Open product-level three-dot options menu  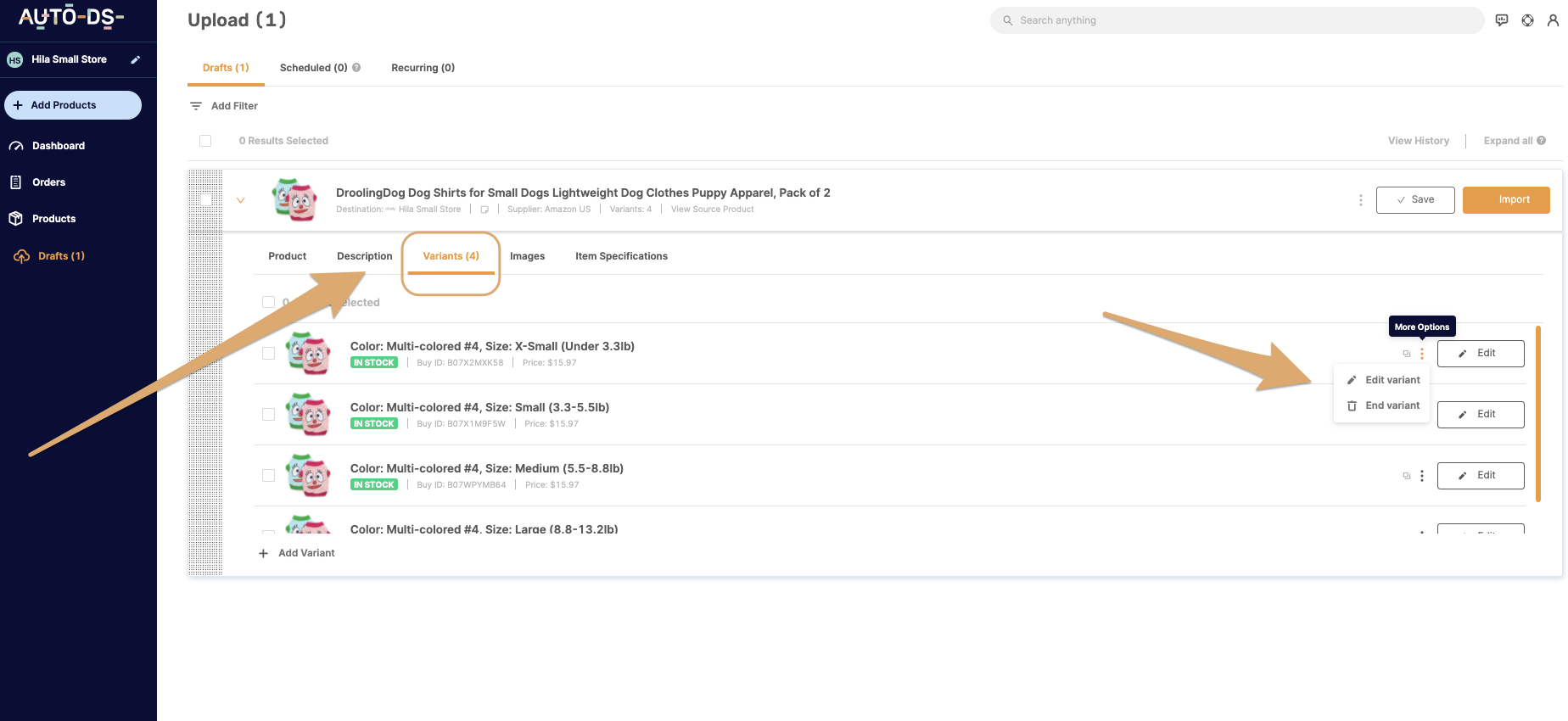(1360, 200)
